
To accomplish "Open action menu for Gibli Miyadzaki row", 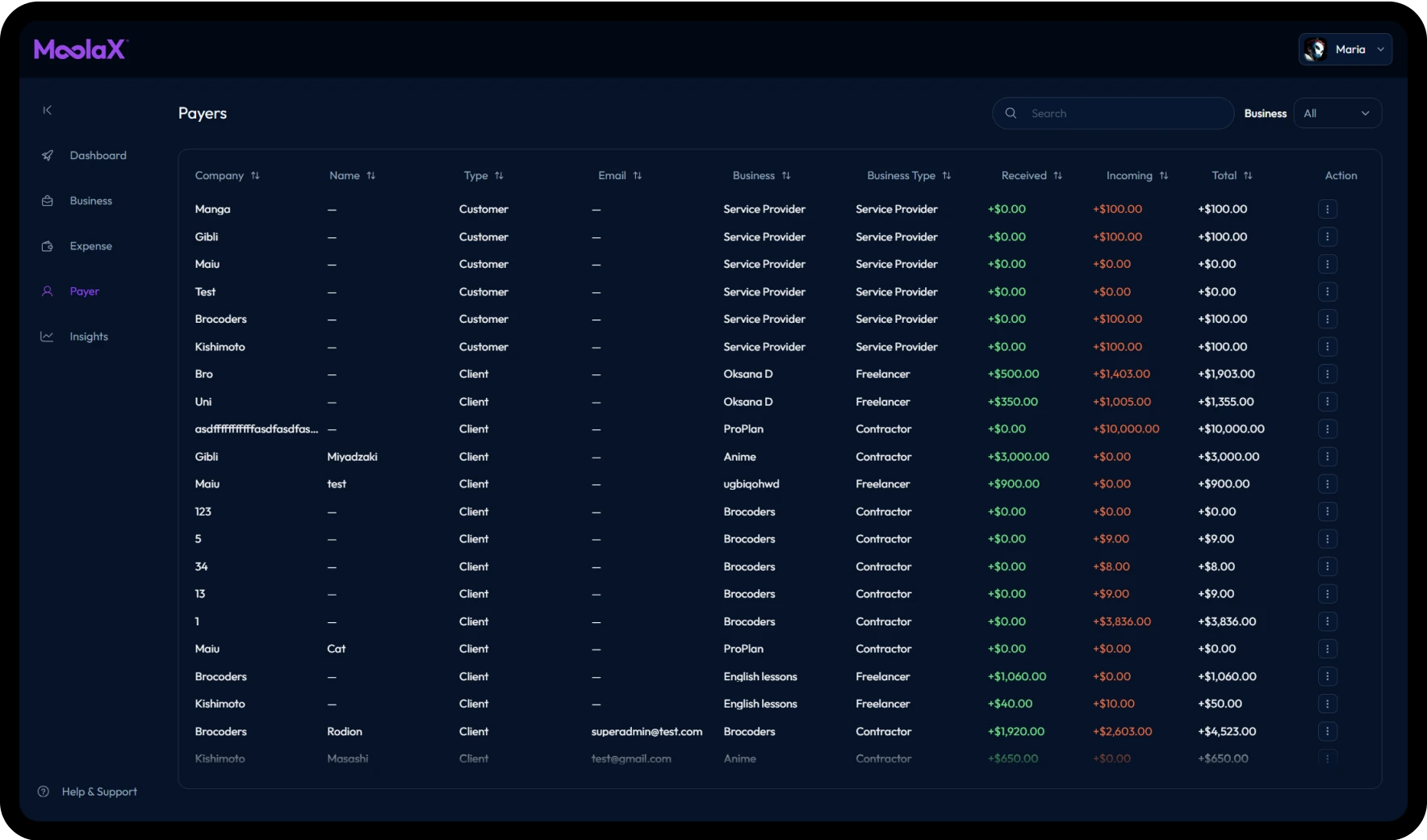I will (1328, 457).
